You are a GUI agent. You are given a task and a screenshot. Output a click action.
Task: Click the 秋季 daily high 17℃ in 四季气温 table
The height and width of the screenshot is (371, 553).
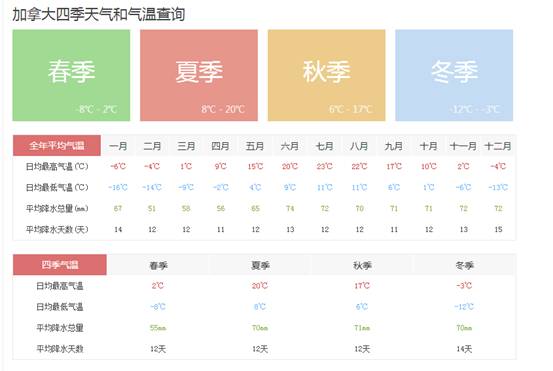point(362,286)
